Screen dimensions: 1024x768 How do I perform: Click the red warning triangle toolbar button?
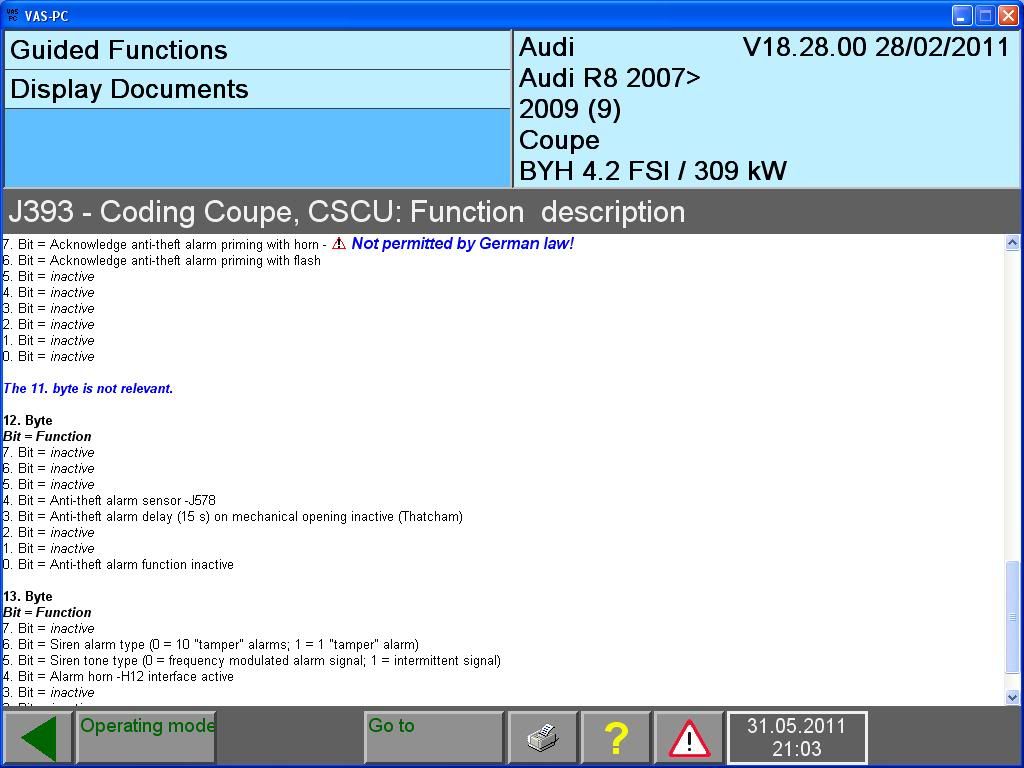click(x=689, y=738)
